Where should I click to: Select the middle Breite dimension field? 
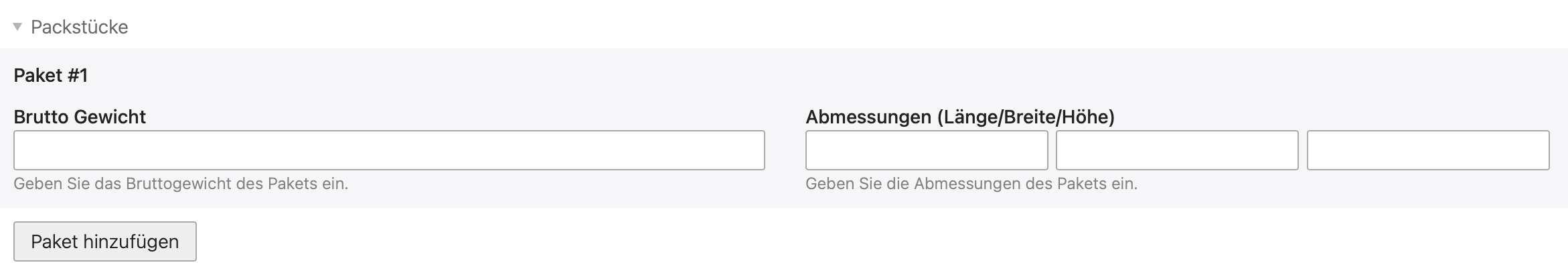[x=1176, y=150]
